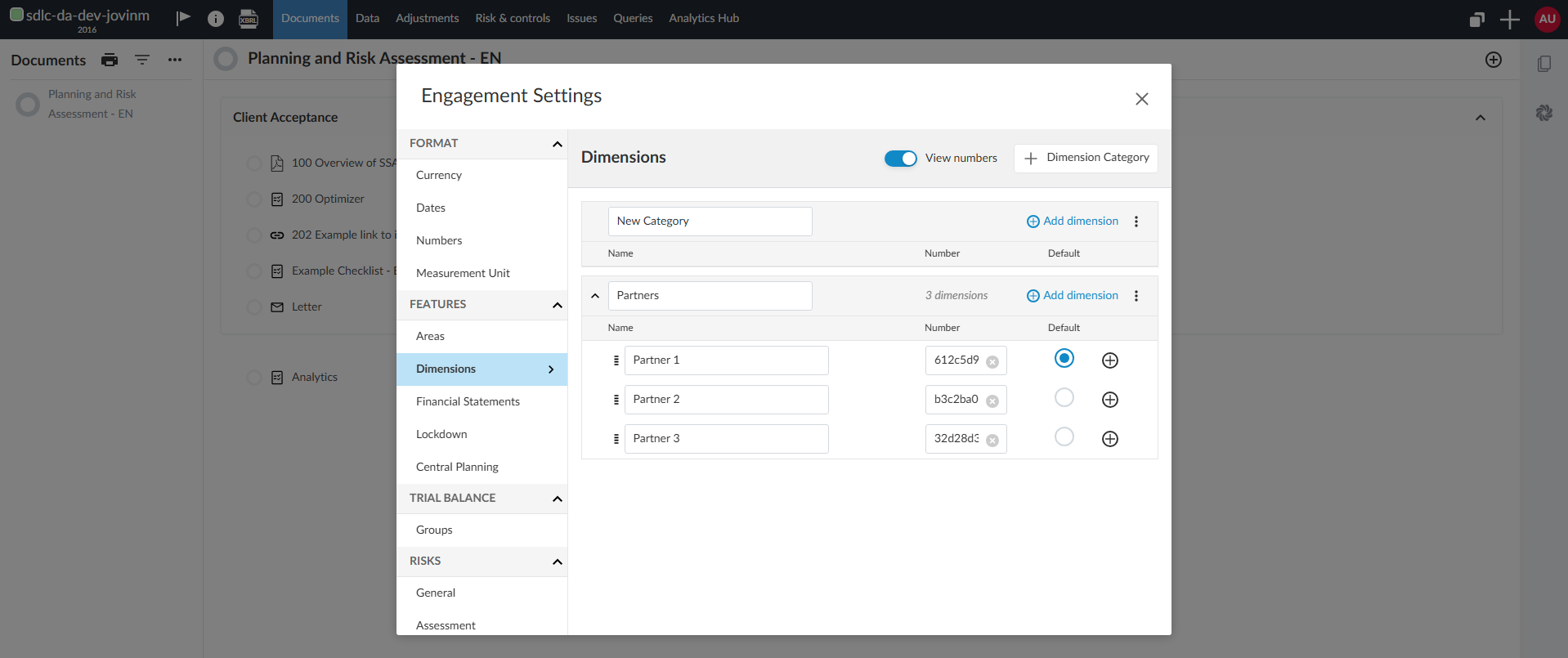Collapse the Partners category chevron

click(x=595, y=296)
